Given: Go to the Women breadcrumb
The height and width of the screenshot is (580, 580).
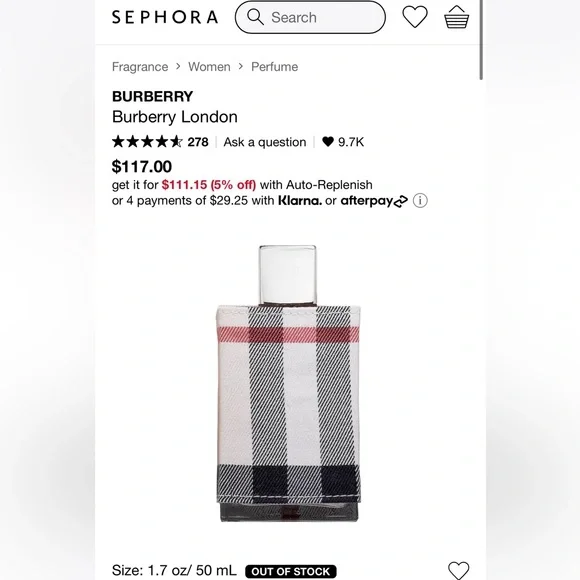Looking at the screenshot, I should click(209, 67).
